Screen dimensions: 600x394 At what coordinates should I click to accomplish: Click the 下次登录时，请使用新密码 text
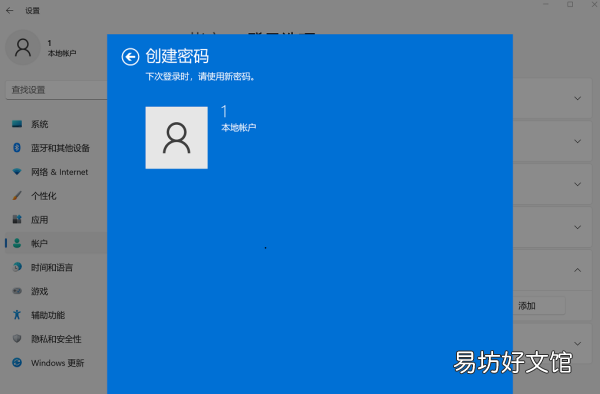point(200,77)
